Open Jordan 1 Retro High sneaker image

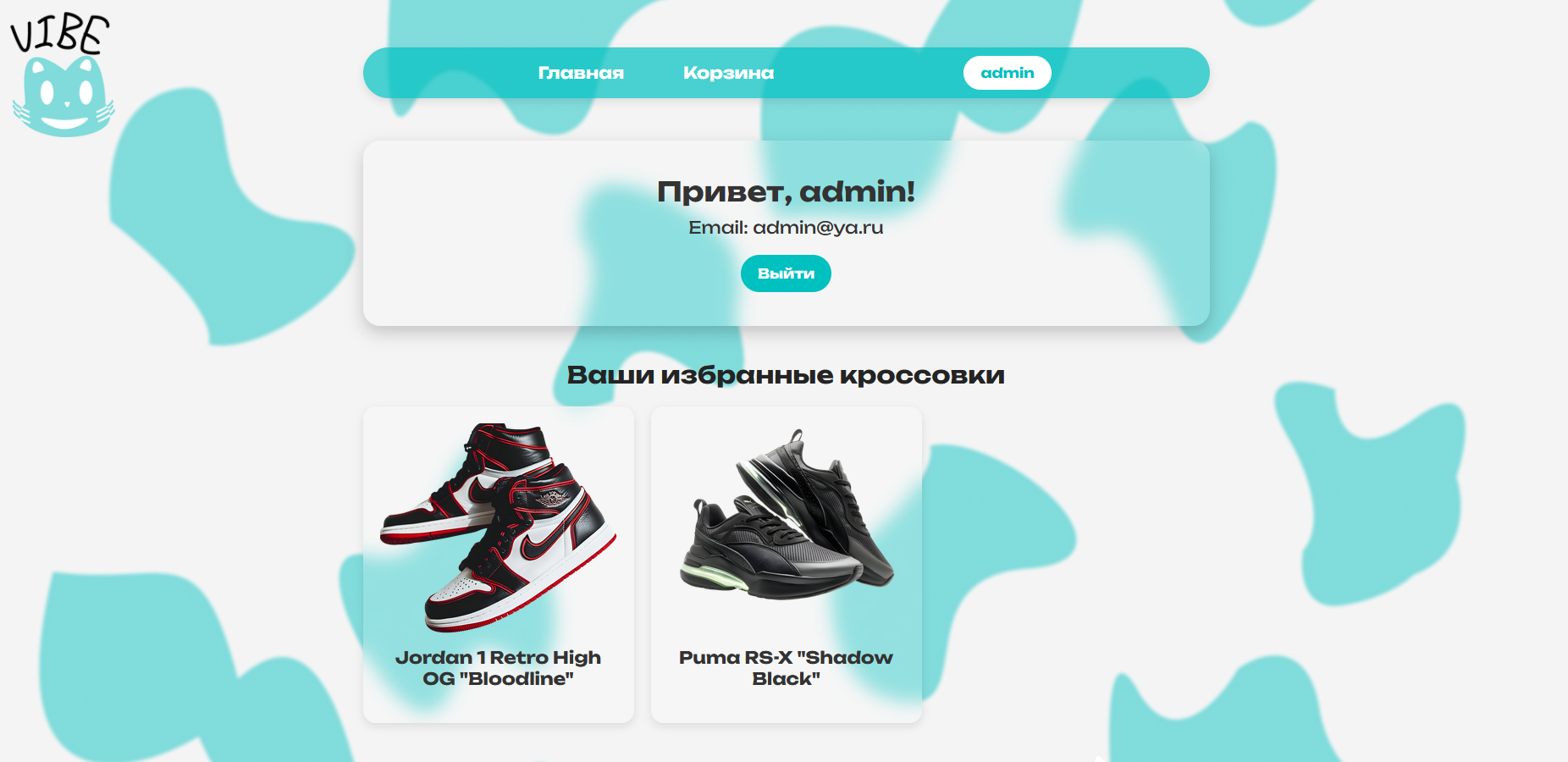pos(499,527)
